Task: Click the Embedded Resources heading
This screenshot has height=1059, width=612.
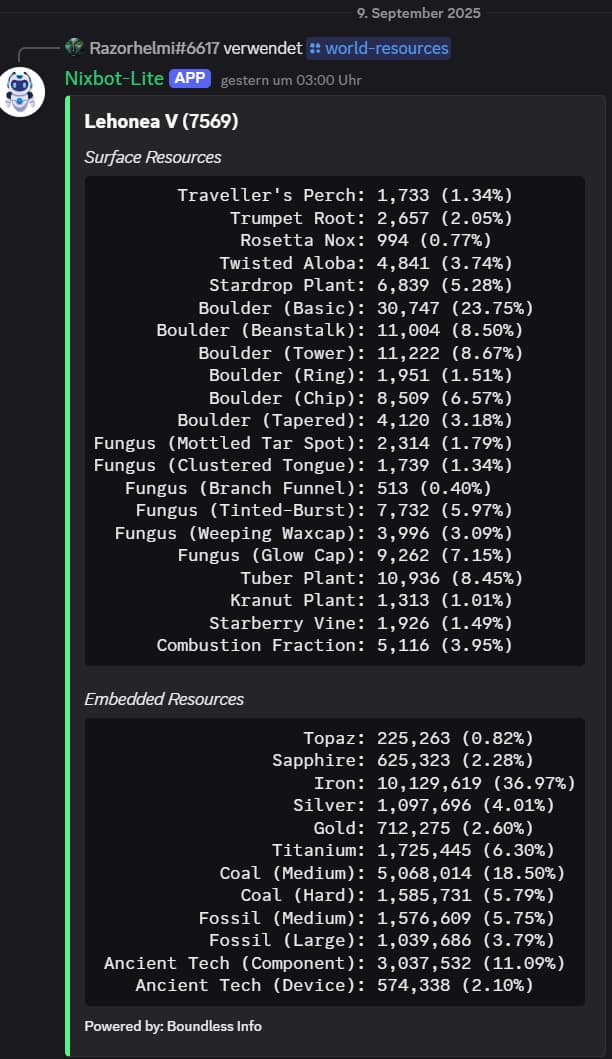Action: tap(164, 699)
